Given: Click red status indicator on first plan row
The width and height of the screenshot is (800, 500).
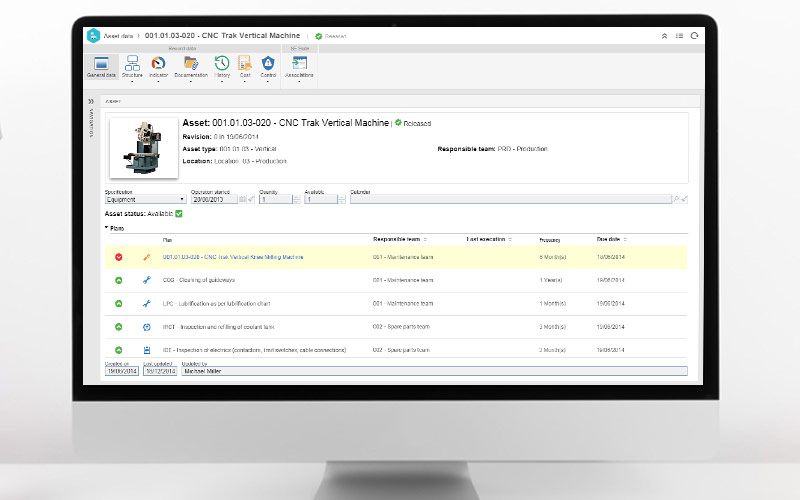Looking at the screenshot, I should pos(119,257).
